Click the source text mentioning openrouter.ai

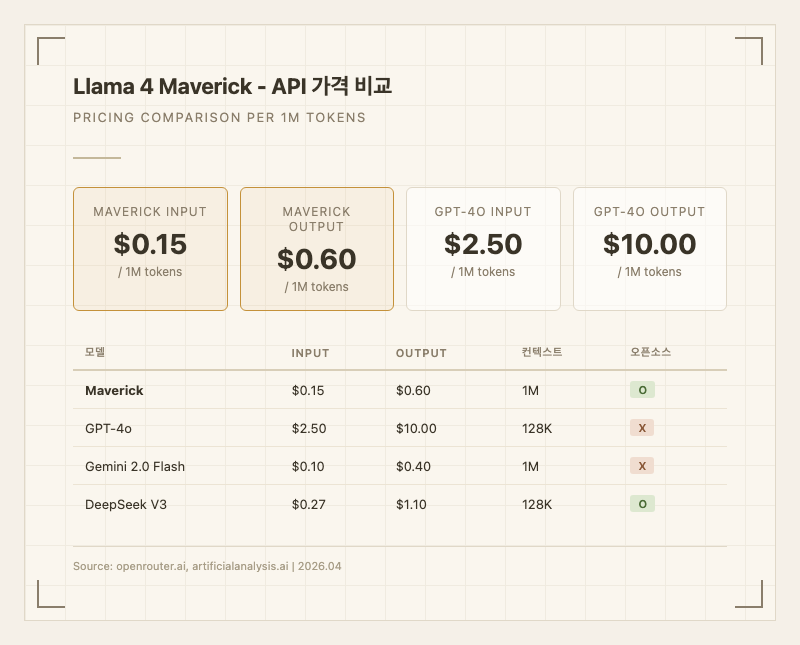point(207,566)
